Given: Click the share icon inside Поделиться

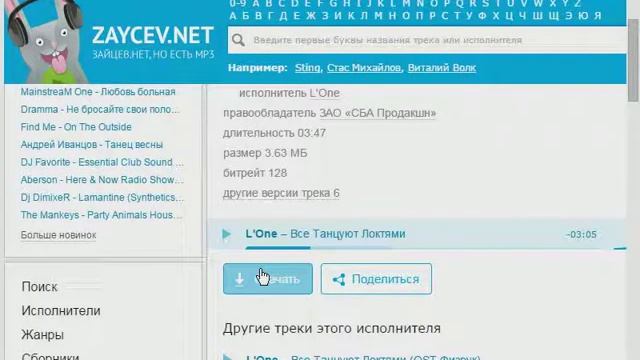Looking at the screenshot, I should (339, 280).
